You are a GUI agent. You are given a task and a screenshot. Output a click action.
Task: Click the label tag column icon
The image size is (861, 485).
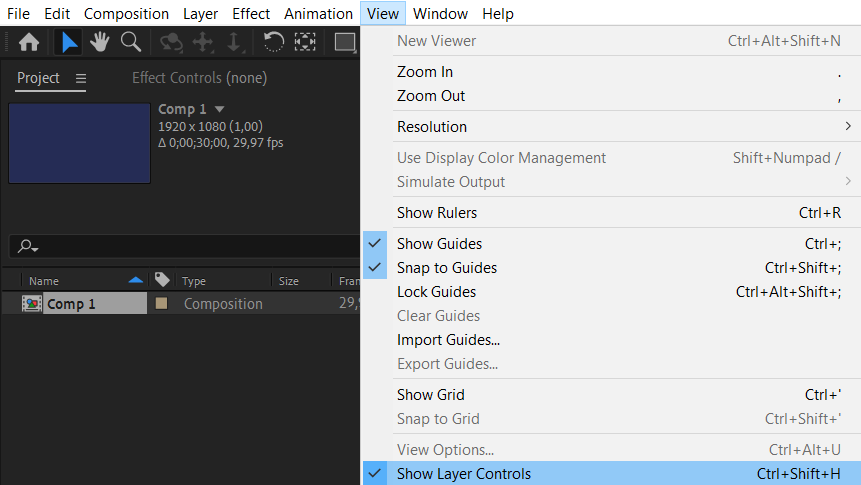pyautogui.click(x=162, y=281)
